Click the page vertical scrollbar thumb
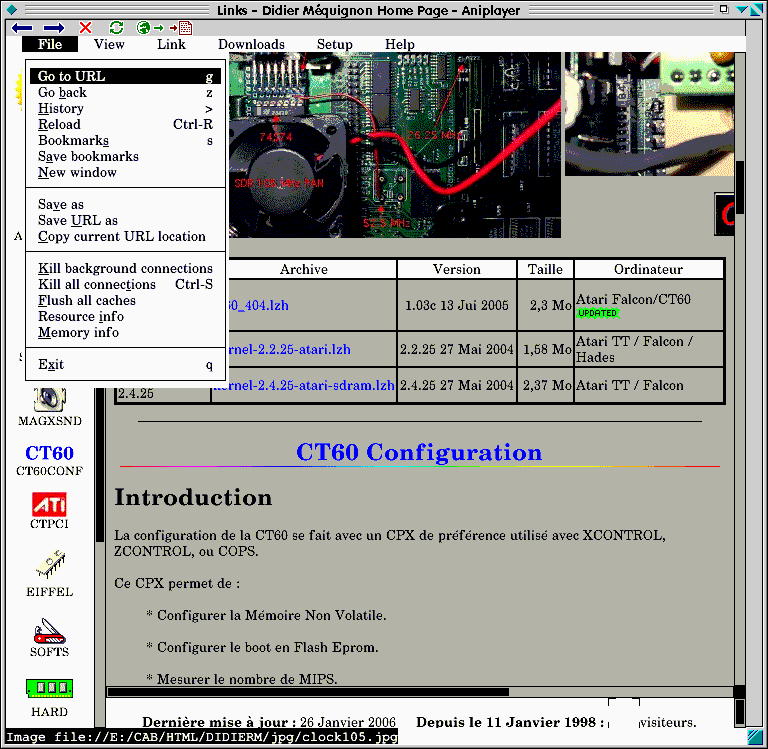This screenshot has height=749, width=768. (740, 187)
